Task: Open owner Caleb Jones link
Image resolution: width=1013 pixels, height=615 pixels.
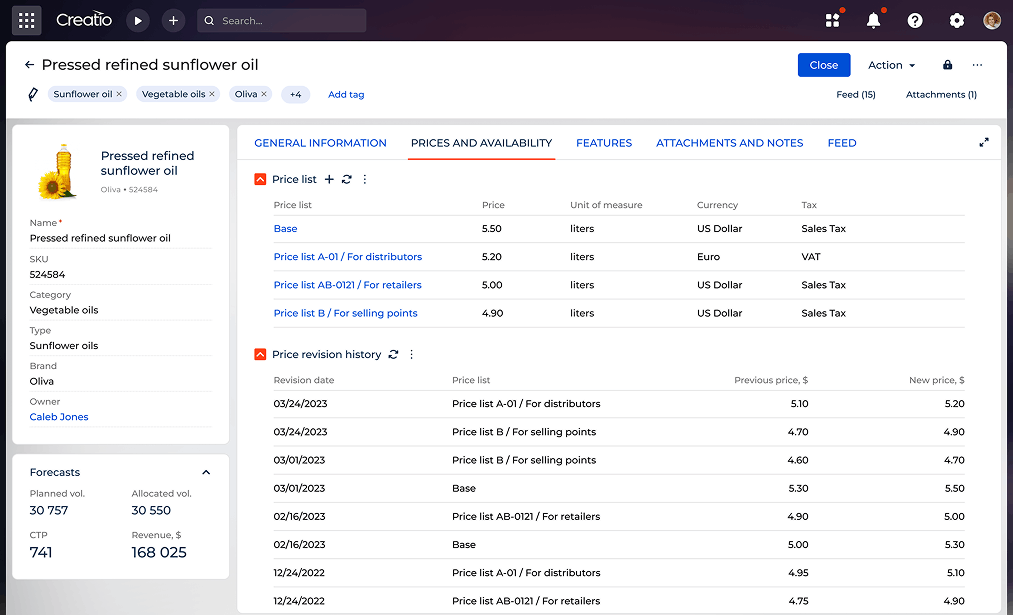Action: pyautogui.click(x=59, y=417)
